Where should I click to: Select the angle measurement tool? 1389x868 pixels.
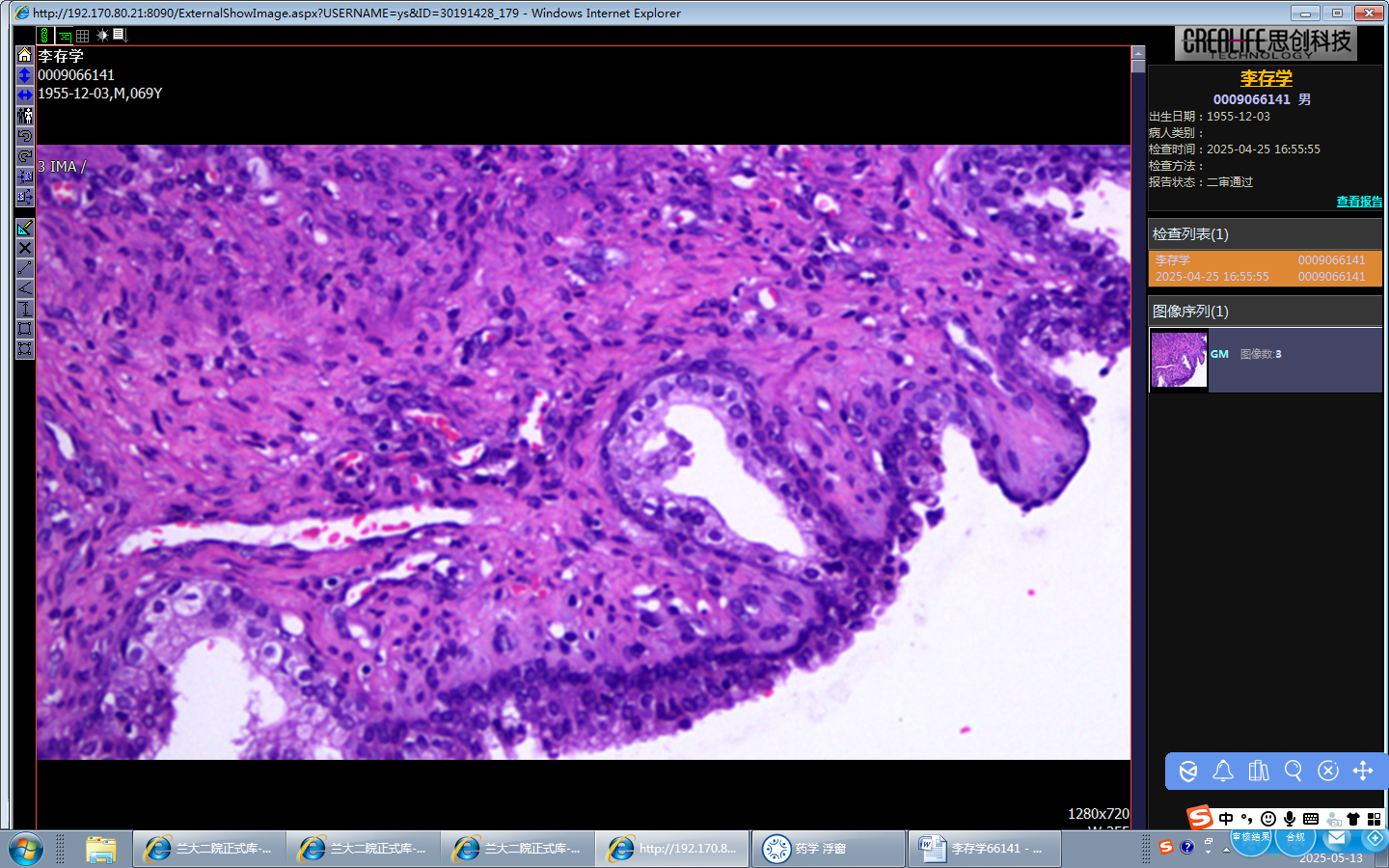25,288
